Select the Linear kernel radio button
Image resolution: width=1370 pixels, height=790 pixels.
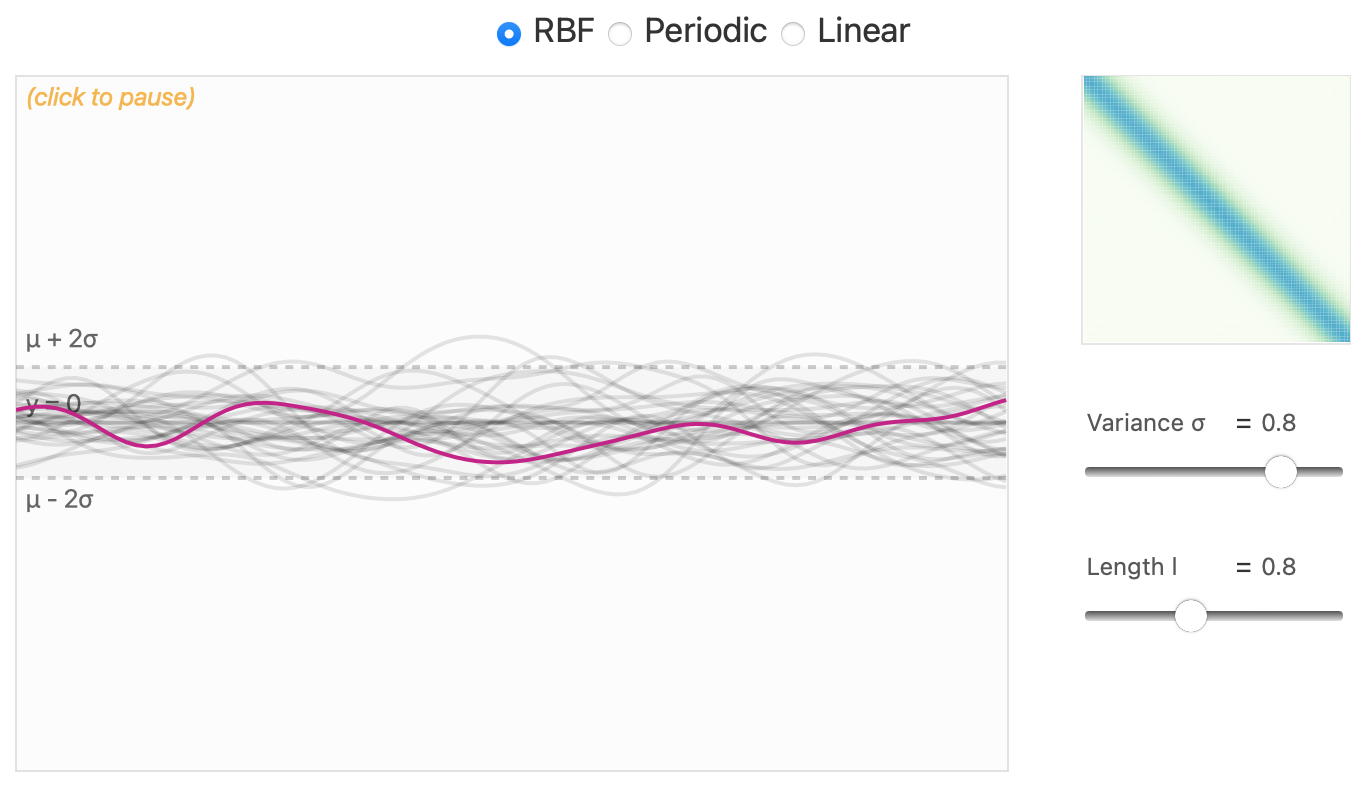coord(793,34)
